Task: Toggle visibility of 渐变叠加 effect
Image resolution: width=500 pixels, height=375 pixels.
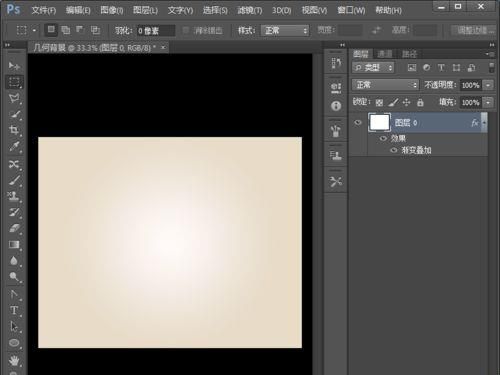Action: coord(394,150)
